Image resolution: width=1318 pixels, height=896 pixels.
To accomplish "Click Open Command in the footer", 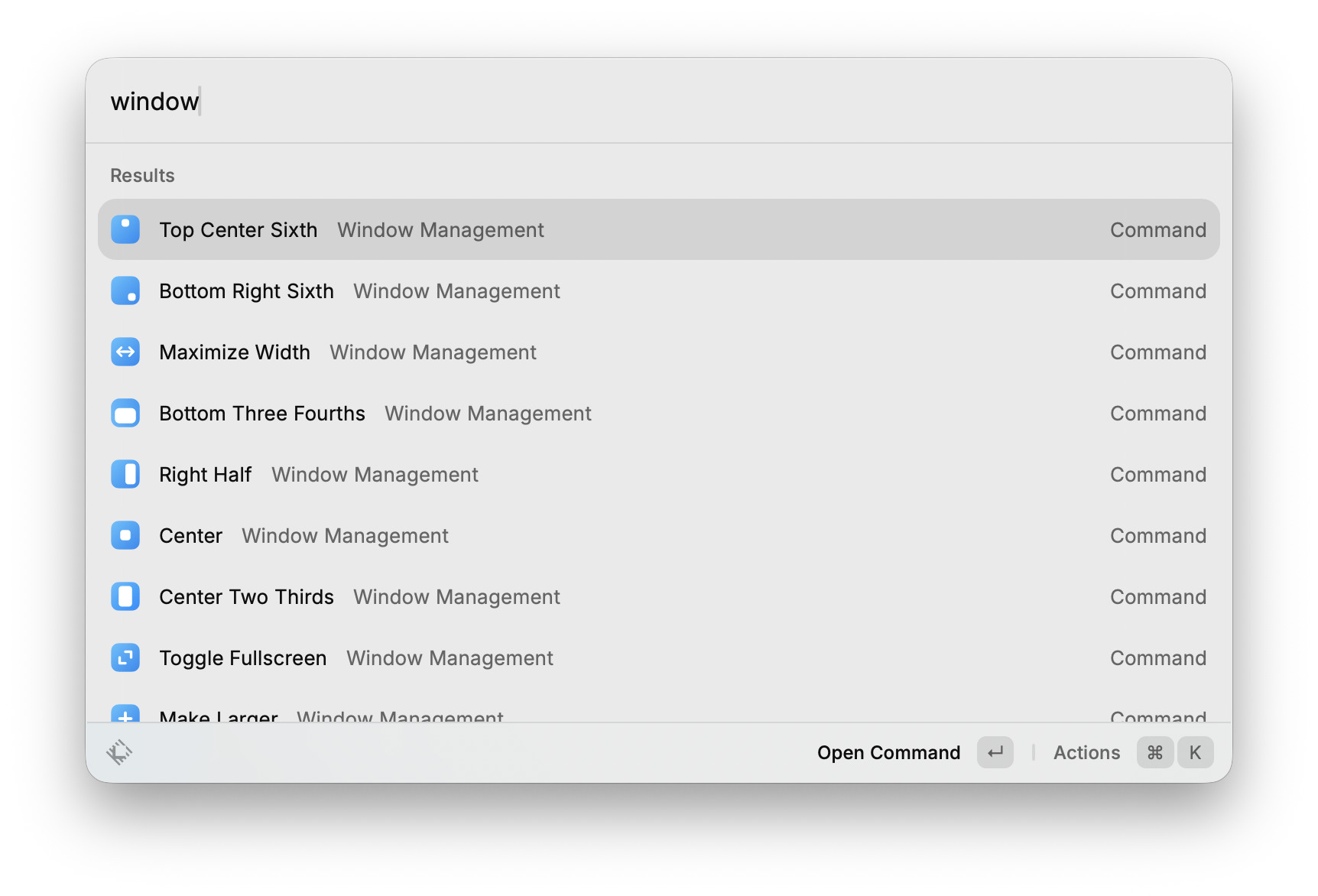I will 888,752.
